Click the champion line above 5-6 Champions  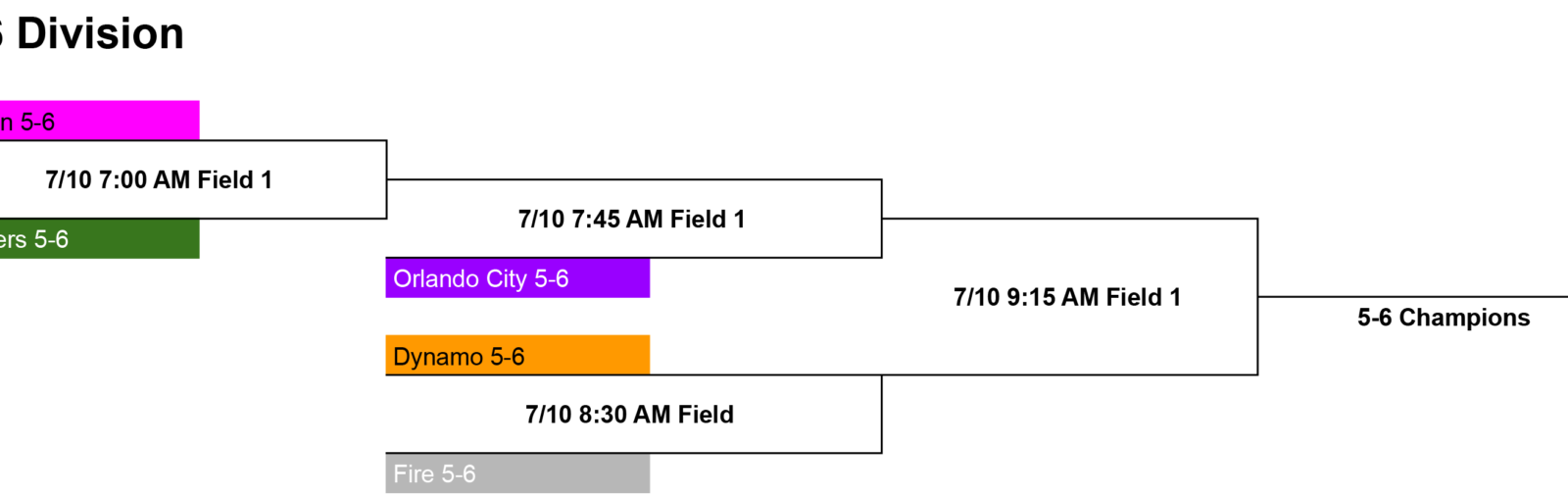point(1413,296)
